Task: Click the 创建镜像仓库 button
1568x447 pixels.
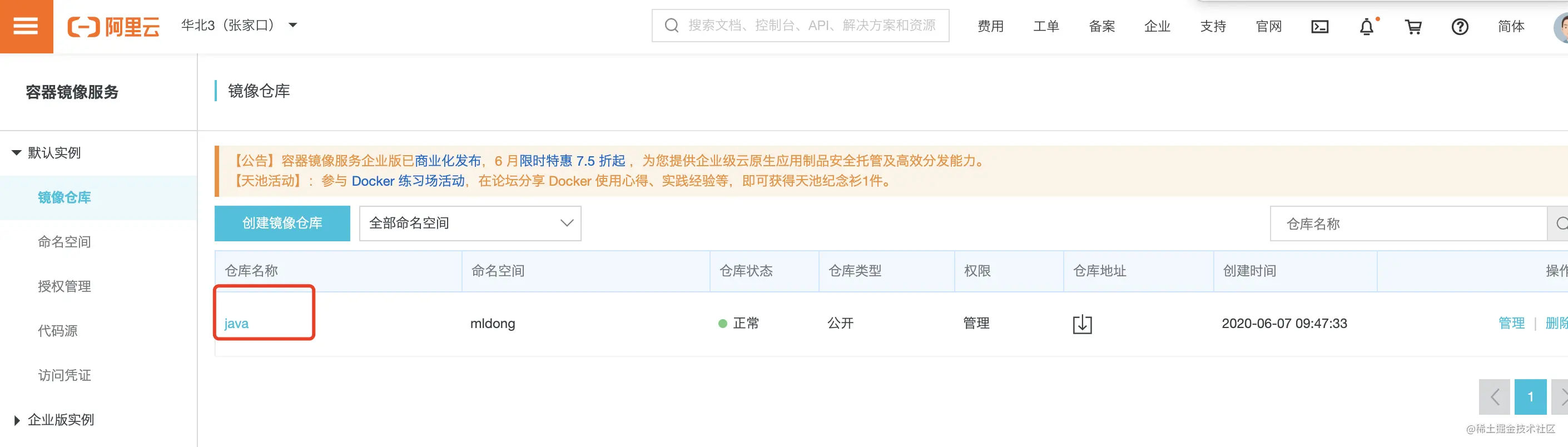Action: pos(282,223)
